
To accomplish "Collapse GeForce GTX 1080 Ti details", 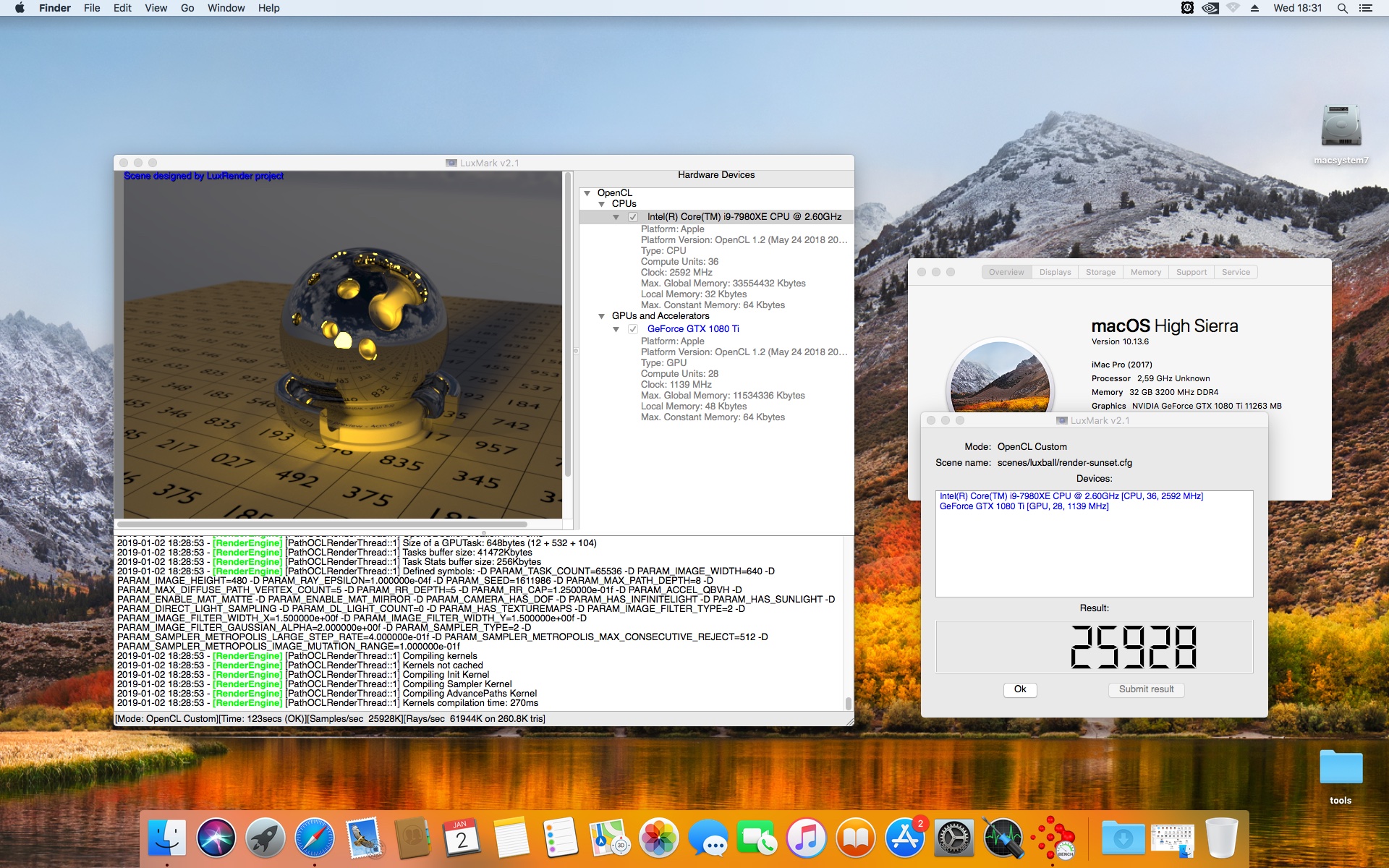I will click(x=616, y=329).
